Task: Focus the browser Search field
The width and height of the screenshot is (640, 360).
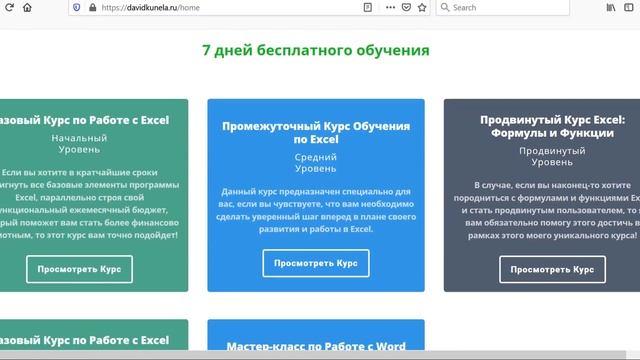Action: tap(502, 7)
